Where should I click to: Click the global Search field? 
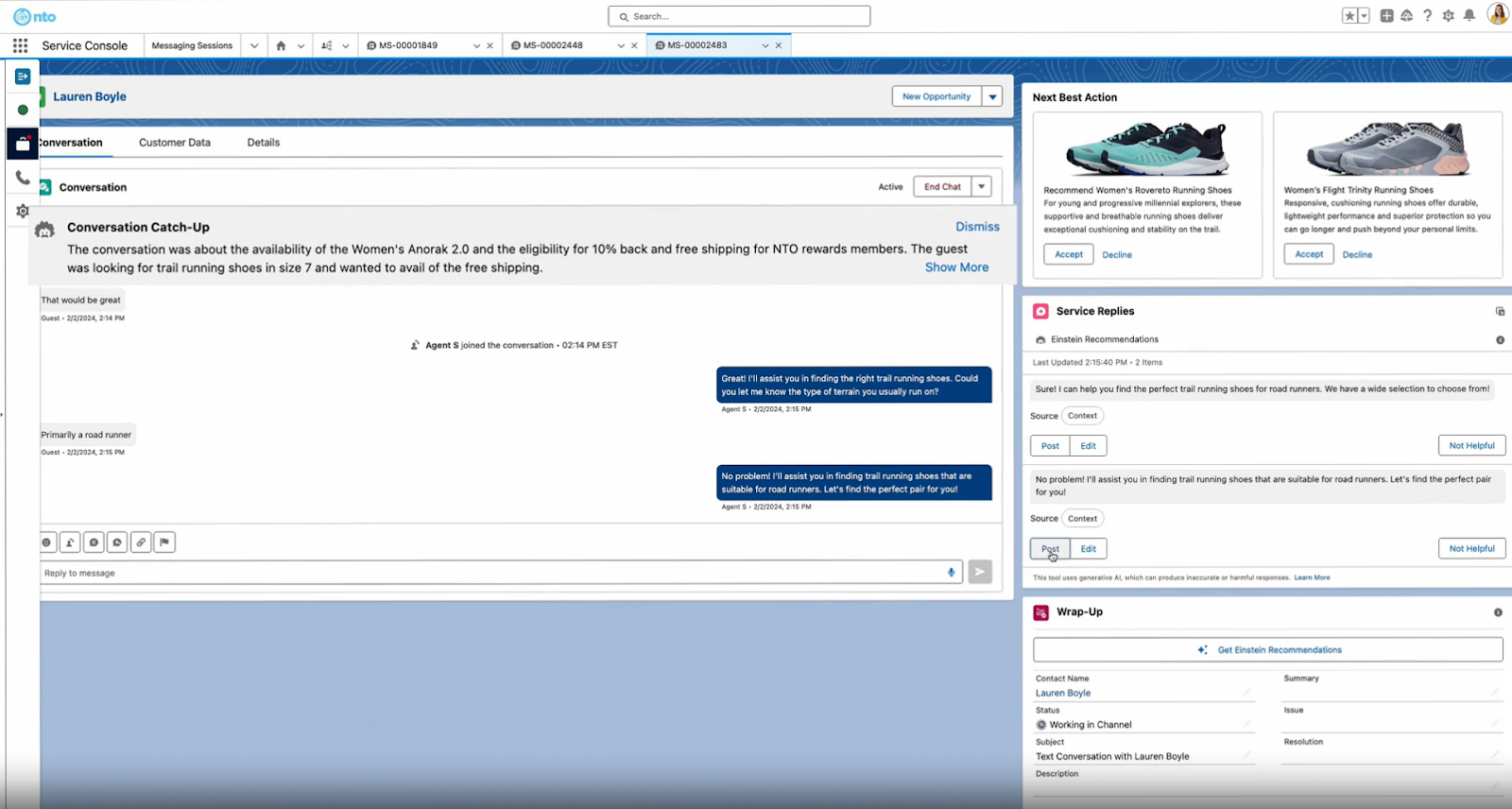pyautogui.click(x=739, y=16)
